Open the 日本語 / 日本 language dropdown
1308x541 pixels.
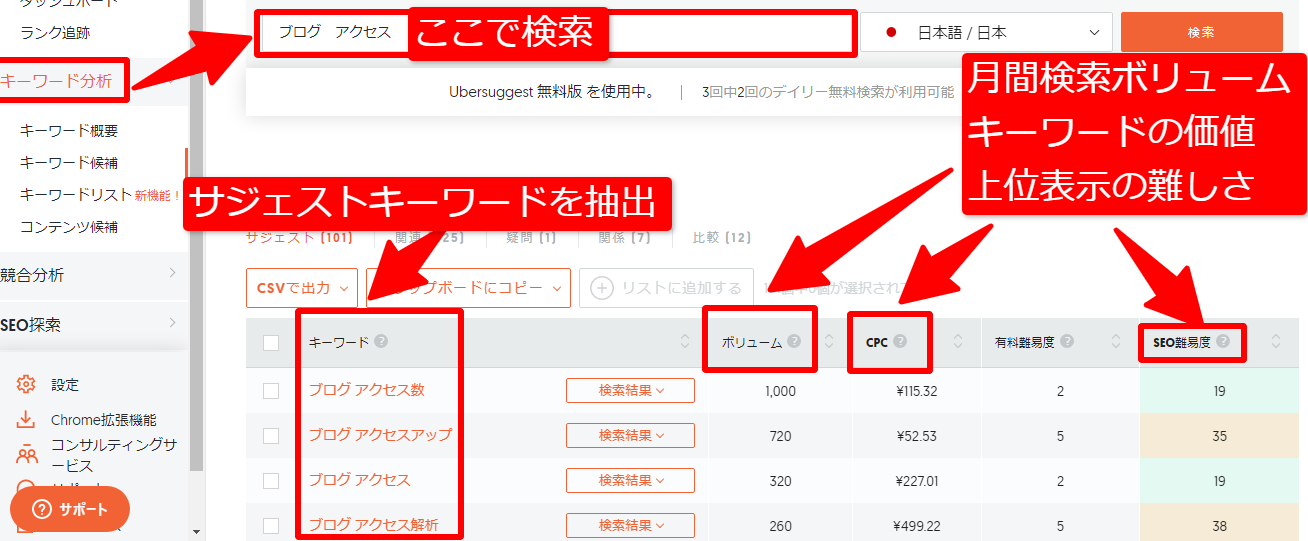click(x=987, y=32)
